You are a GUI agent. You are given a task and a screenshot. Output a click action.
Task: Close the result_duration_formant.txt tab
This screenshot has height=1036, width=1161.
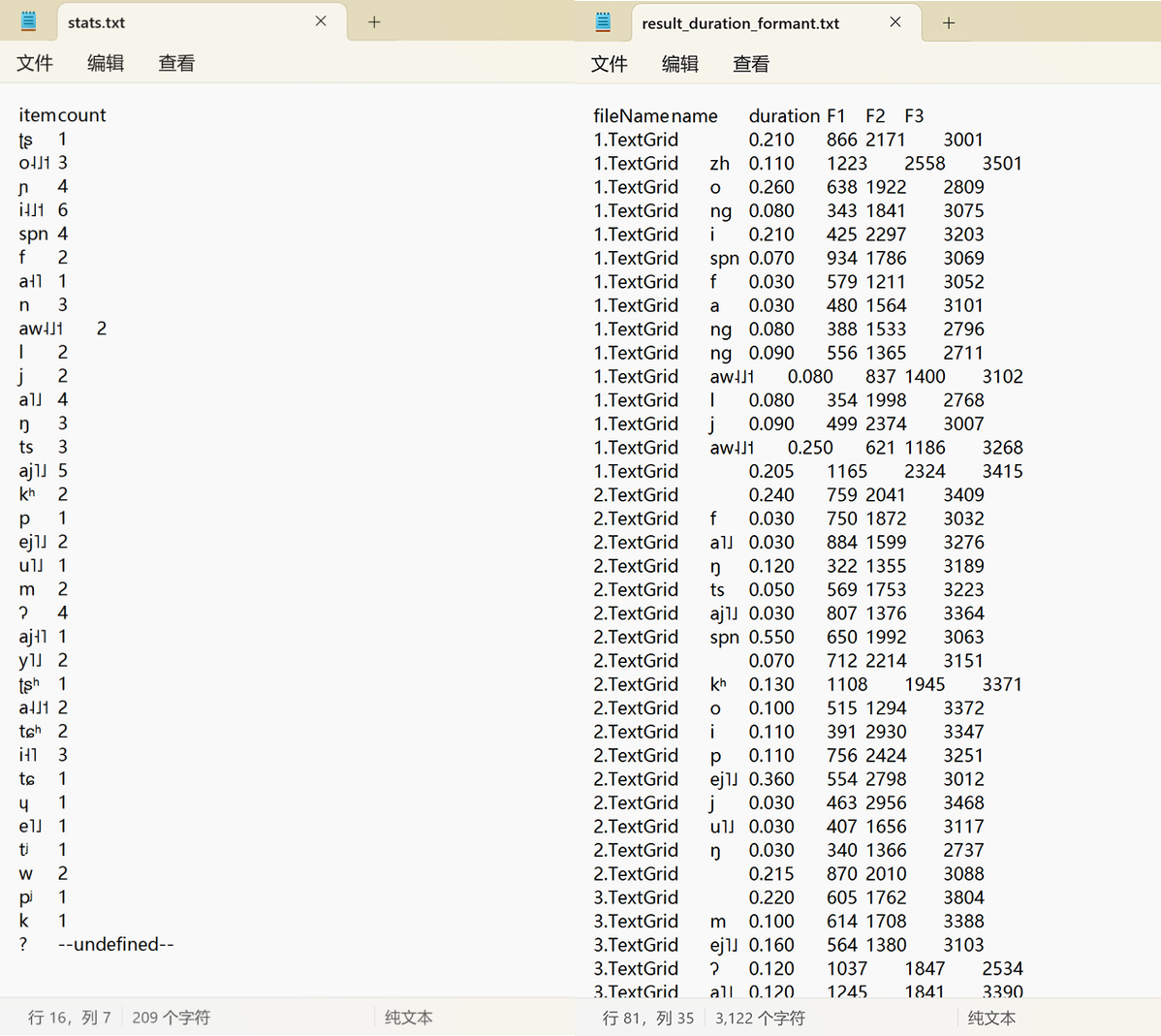pos(895,22)
